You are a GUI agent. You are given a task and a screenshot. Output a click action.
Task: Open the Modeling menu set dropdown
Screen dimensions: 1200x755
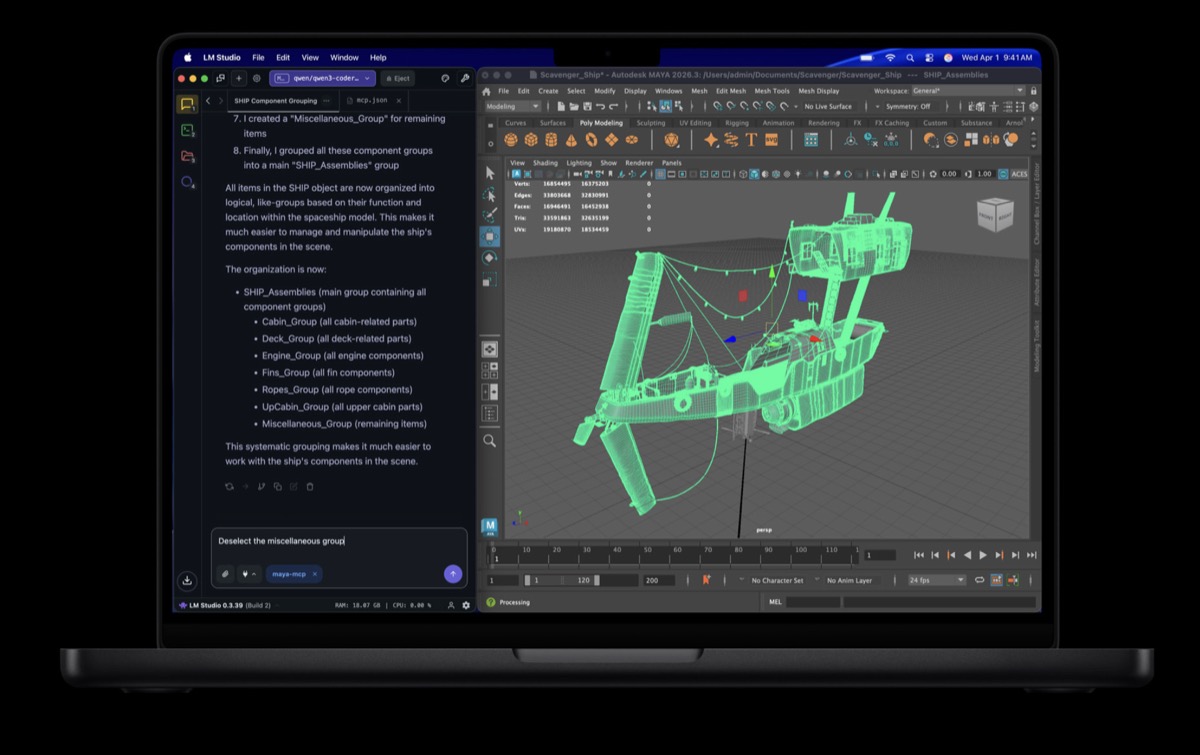[x=513, y=106]
